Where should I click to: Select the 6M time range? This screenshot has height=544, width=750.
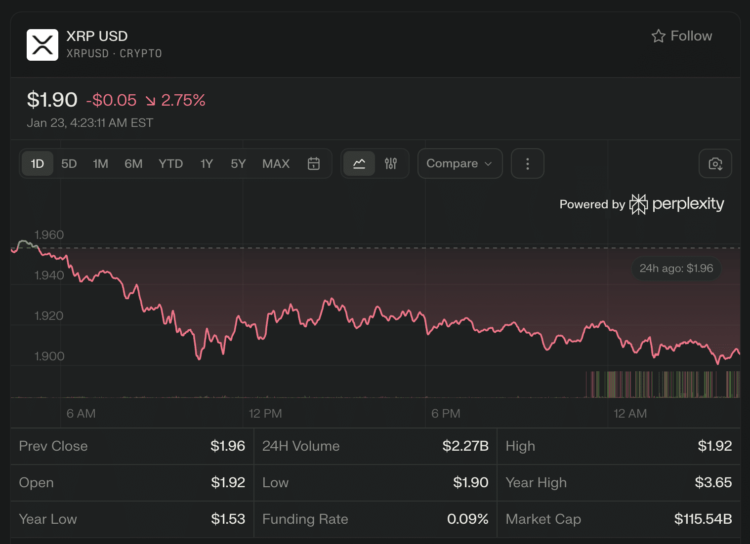coord(133,164)
